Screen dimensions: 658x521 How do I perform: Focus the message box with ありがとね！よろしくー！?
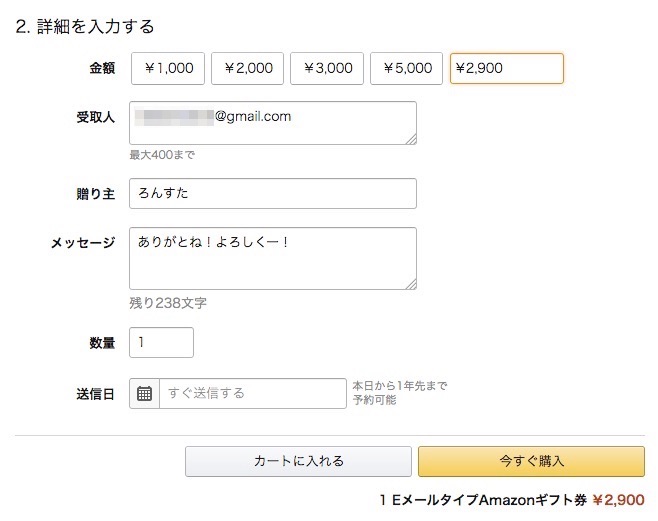[x=272, y=258]
